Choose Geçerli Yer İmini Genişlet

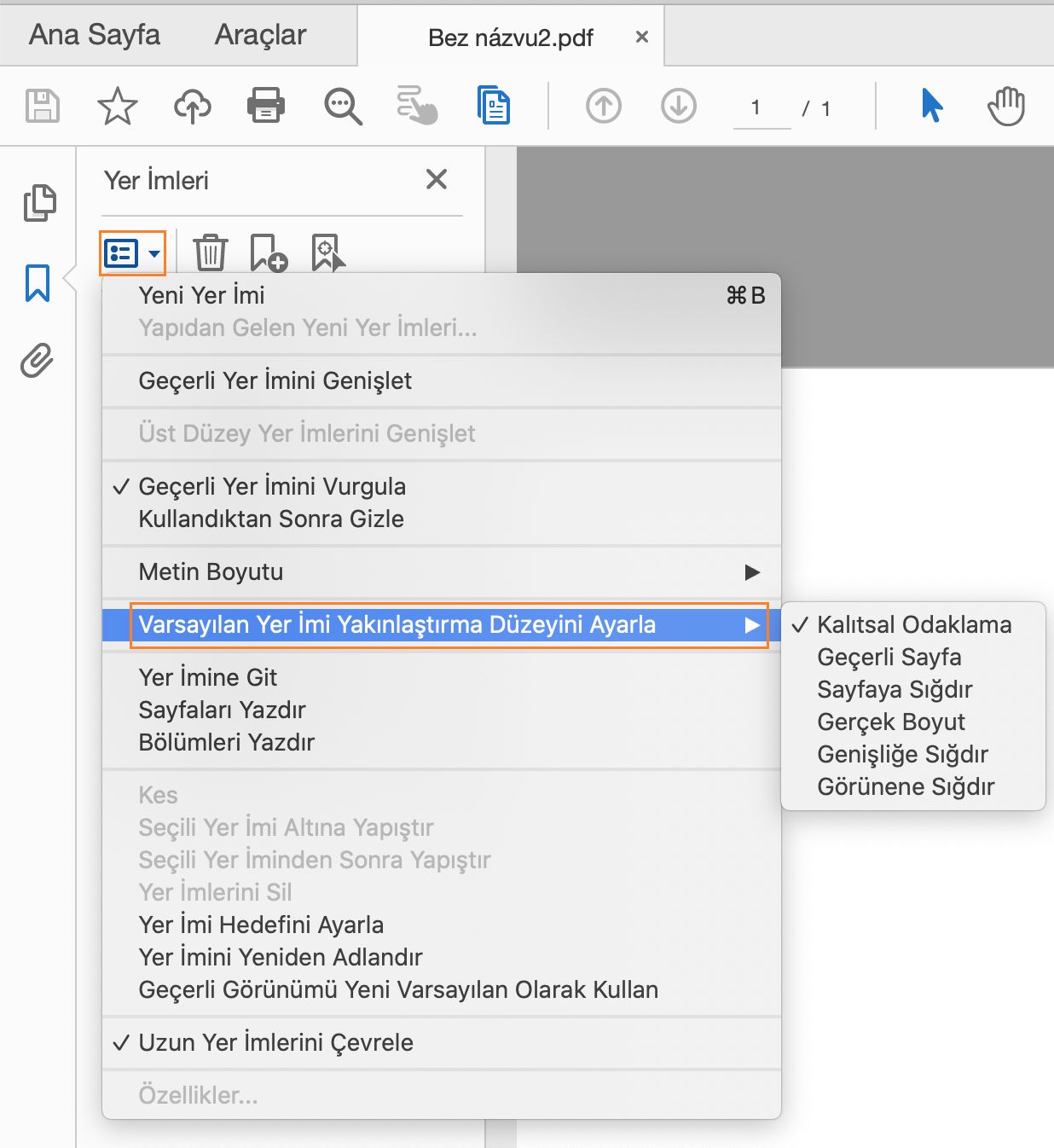(x=442, y=380)
